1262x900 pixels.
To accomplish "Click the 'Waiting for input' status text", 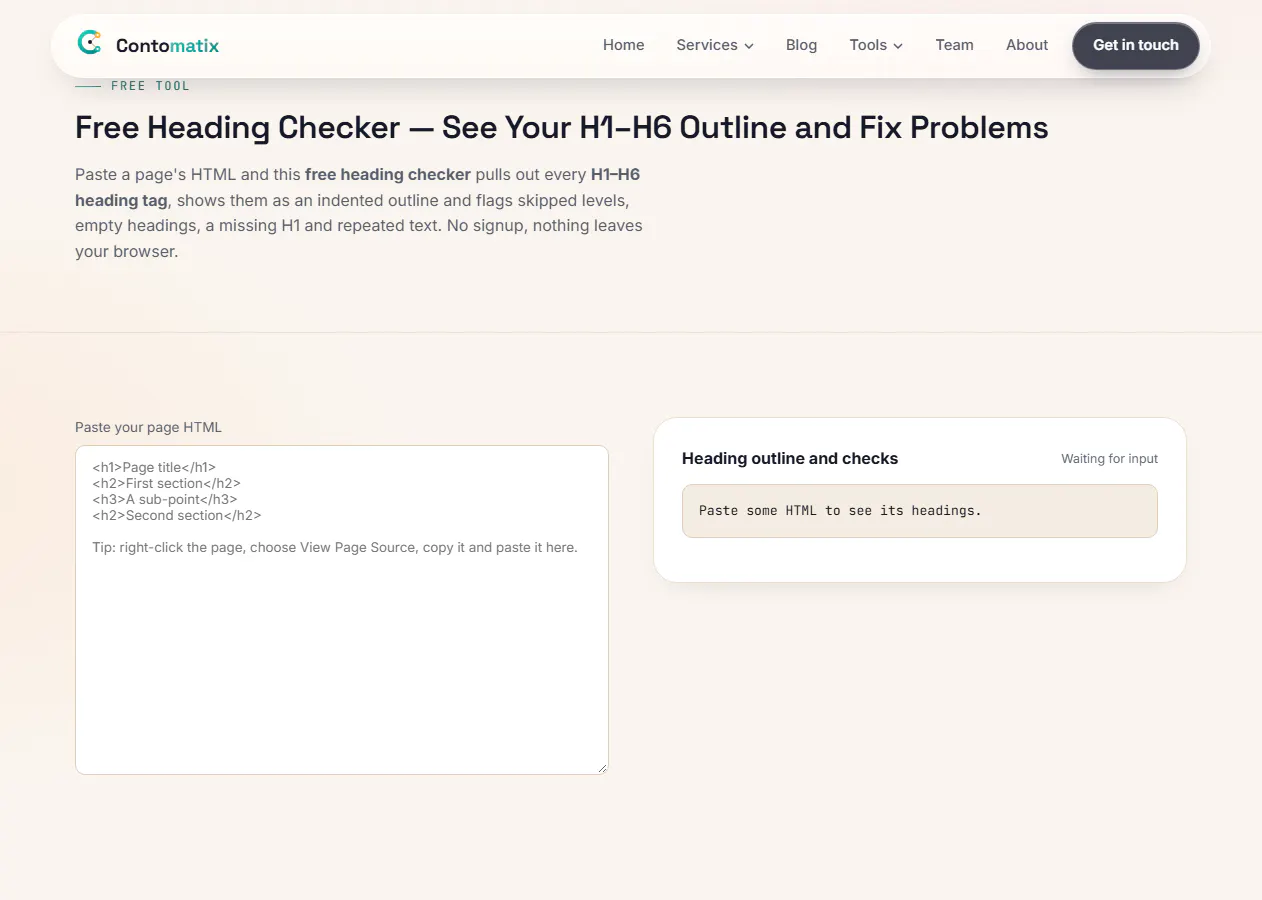I will [1109, 459].
